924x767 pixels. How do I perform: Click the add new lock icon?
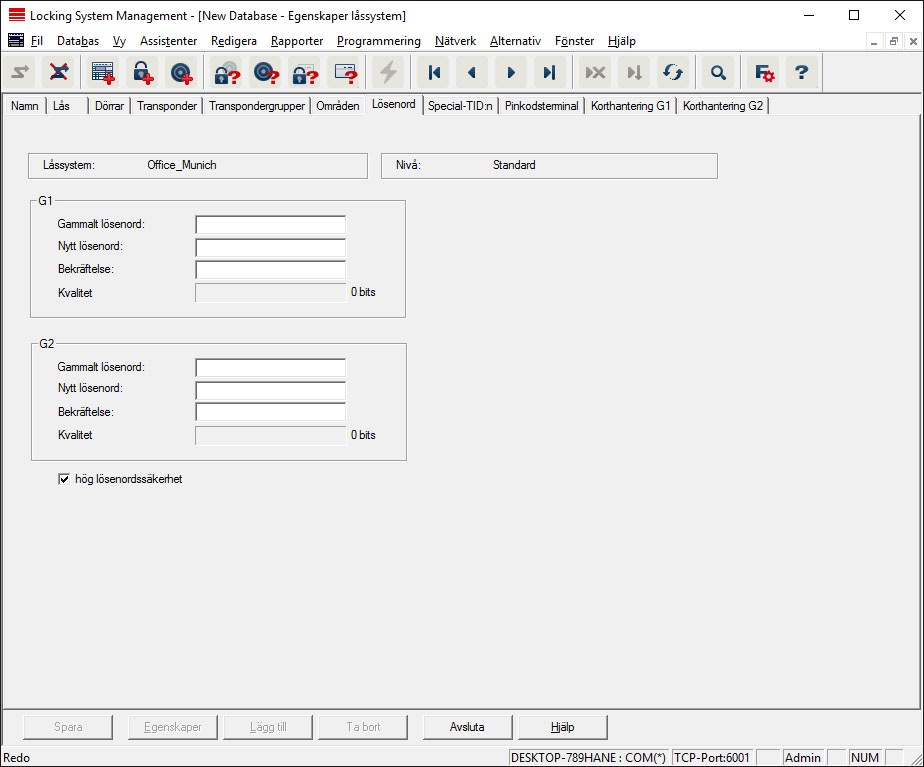click(x=143, y=72)
